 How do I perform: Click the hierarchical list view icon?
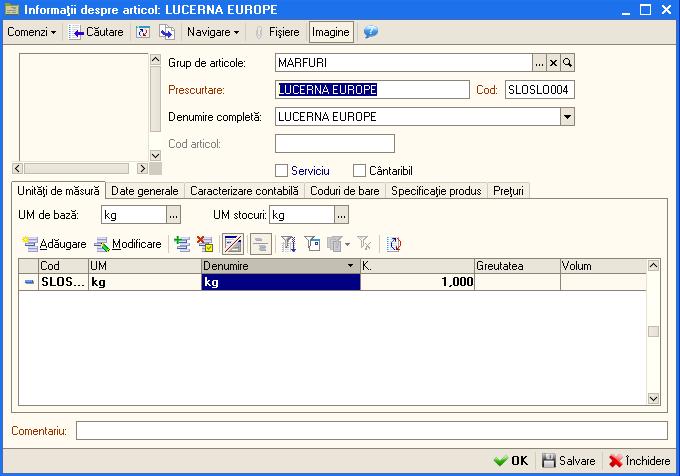(261, 244)
